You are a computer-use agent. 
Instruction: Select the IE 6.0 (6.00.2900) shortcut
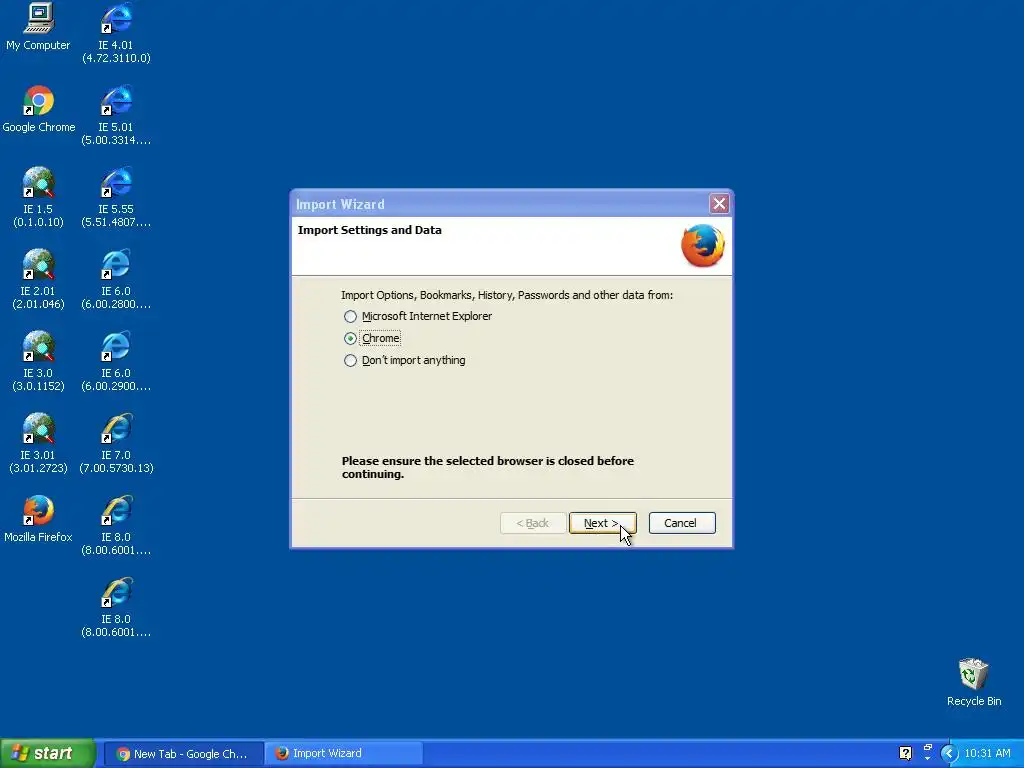(116, 361)
